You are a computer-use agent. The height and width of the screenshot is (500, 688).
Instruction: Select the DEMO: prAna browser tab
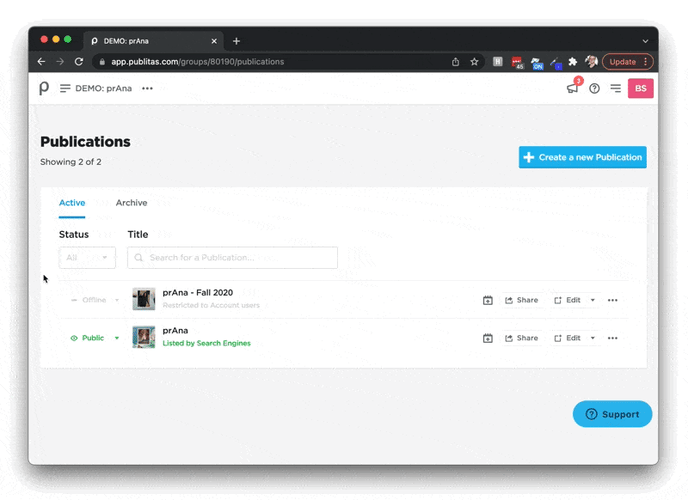154,41
